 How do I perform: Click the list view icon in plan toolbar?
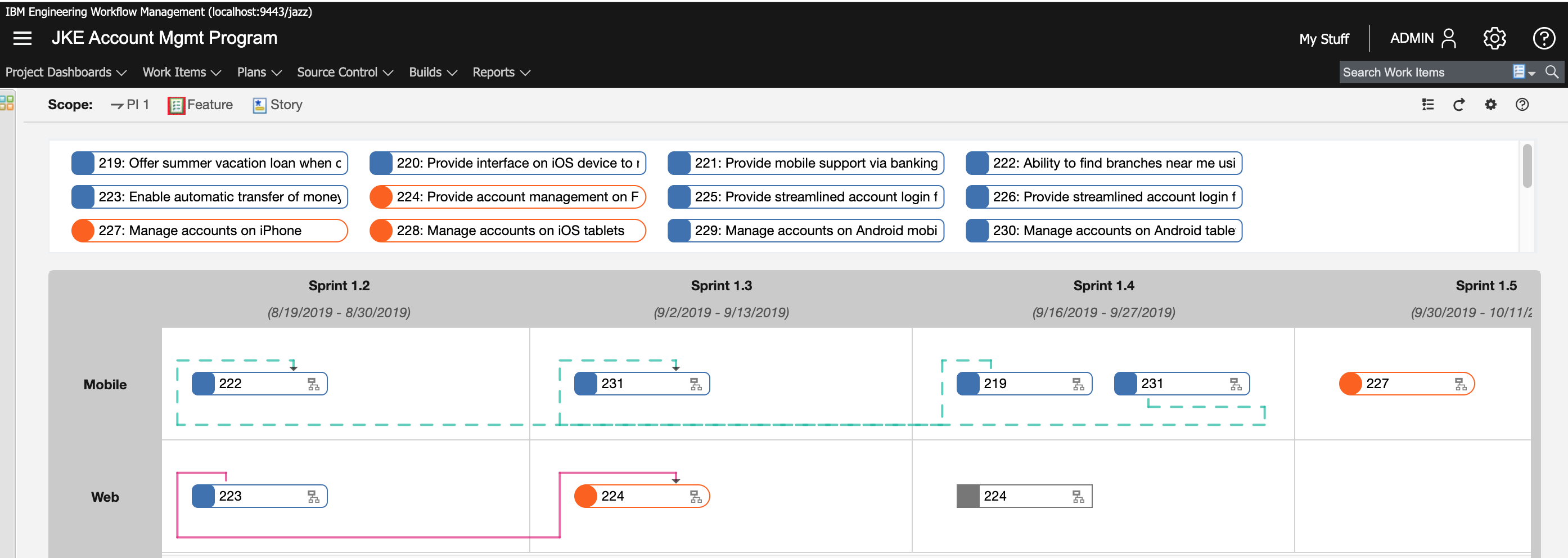pyautogui.click(x=1427, y=105)
